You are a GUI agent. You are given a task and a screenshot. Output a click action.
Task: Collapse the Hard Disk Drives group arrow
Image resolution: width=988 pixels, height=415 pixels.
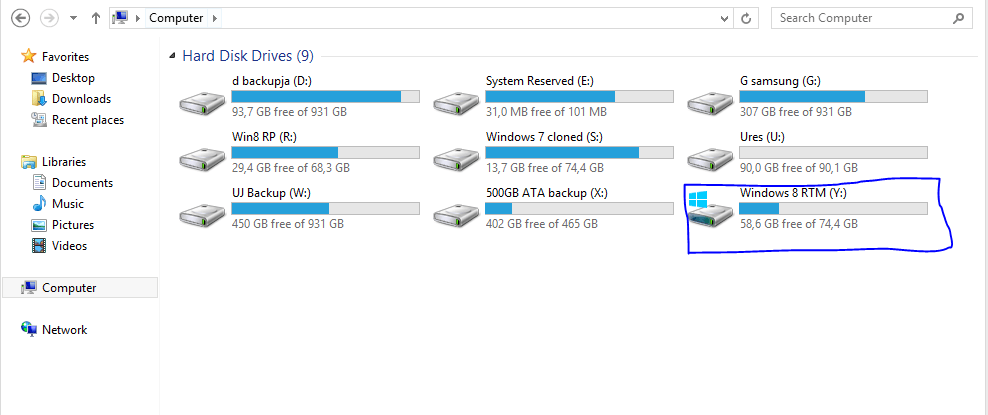click(x=172, y=57)
